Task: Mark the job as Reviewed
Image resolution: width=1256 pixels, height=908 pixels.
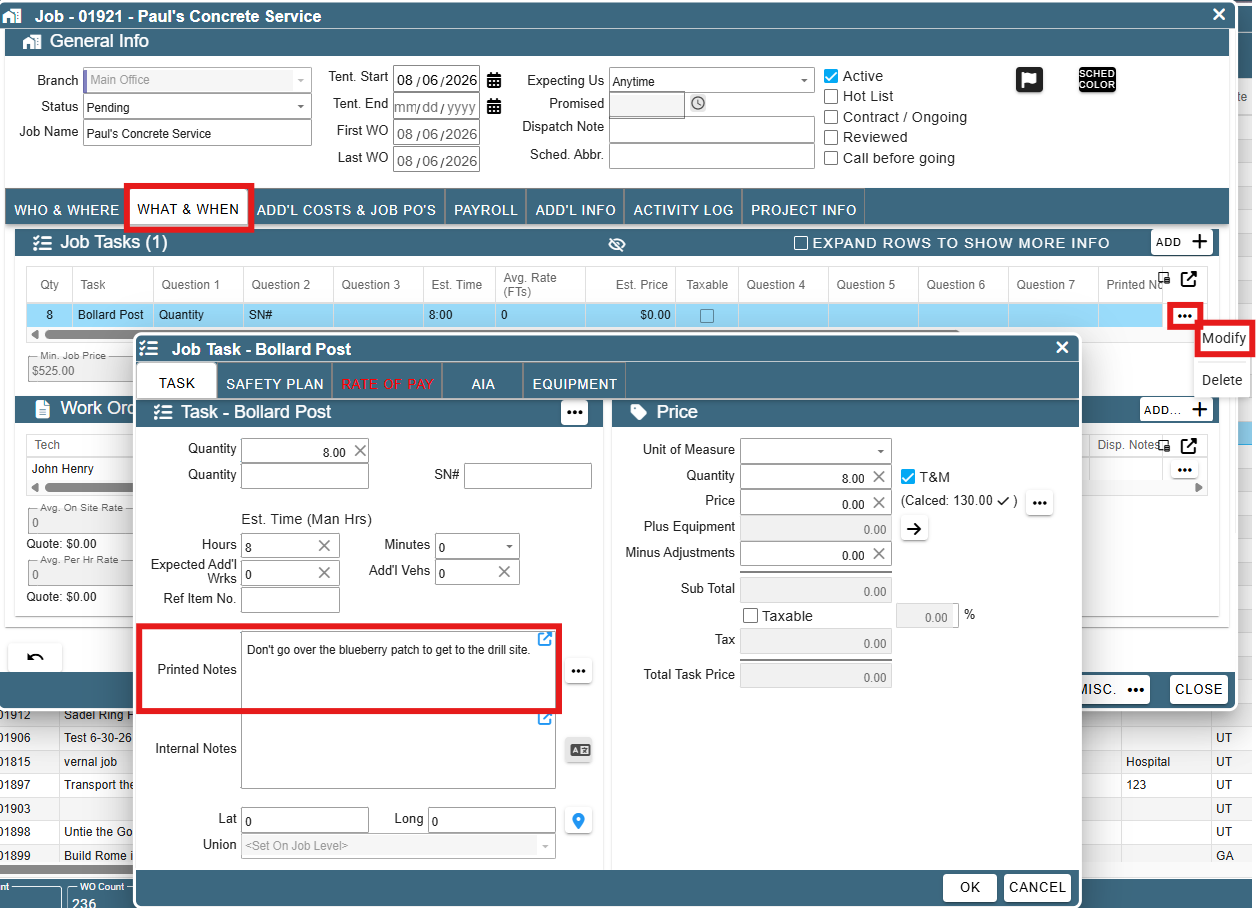Action: [x=831, y=137]
